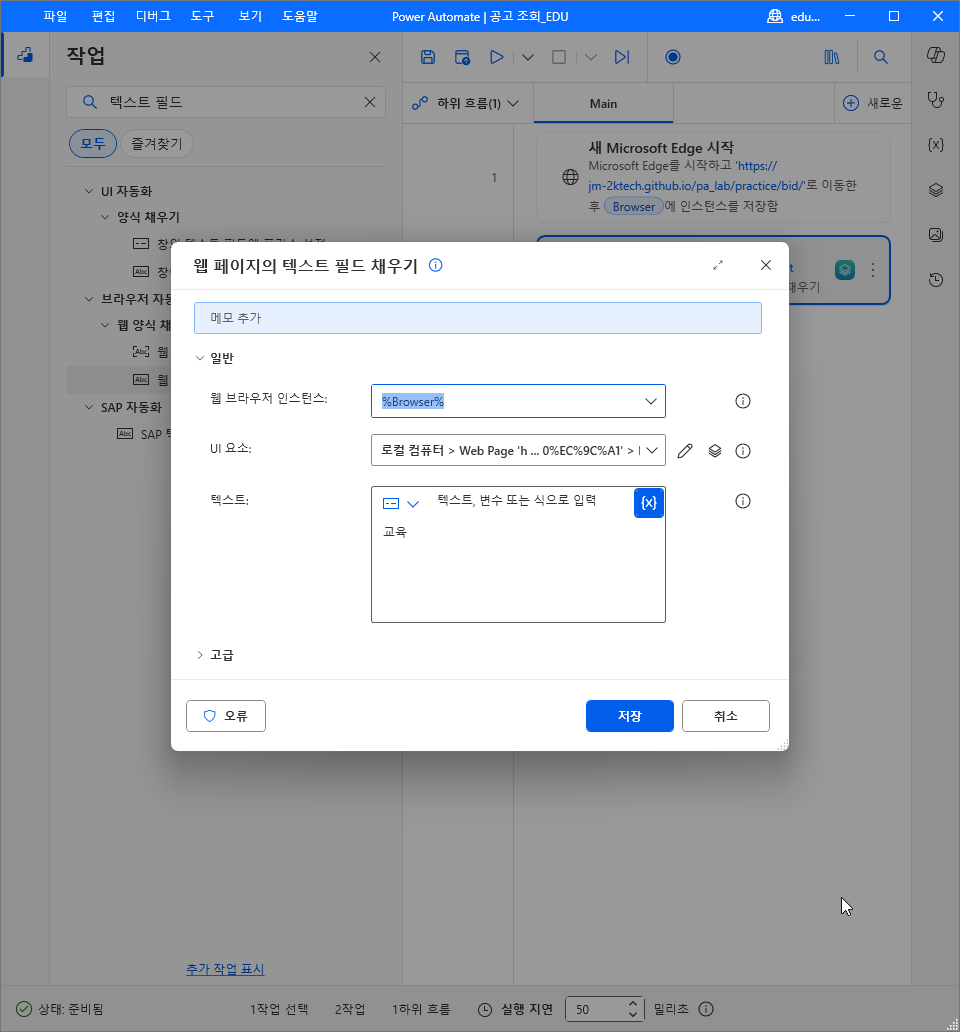Viewport: 960px width, 1032px height.
Task: Click the search flow magnifier icon
Action: (880, 57)
